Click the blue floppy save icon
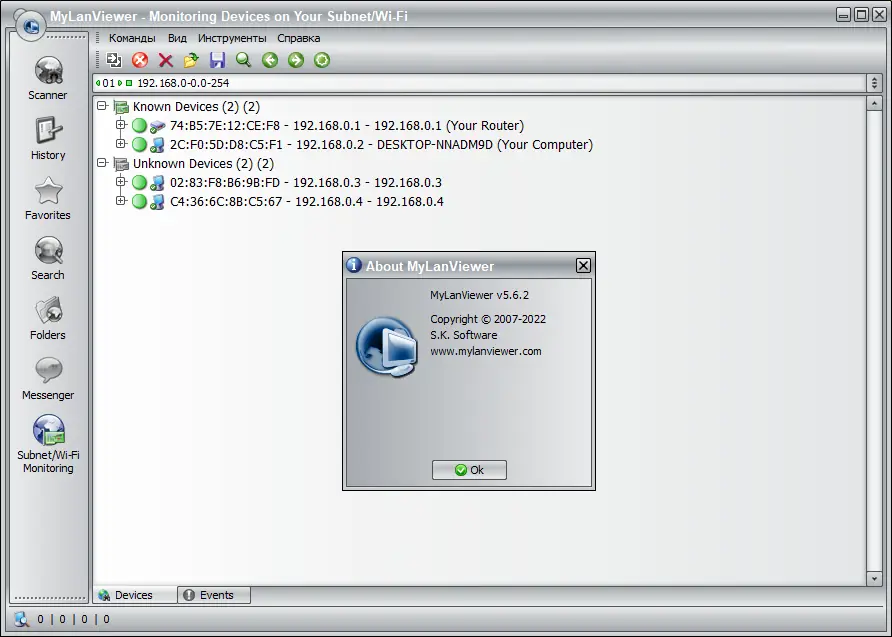The height and width of the screenshot is (637, 892). (x=217, y=60)
